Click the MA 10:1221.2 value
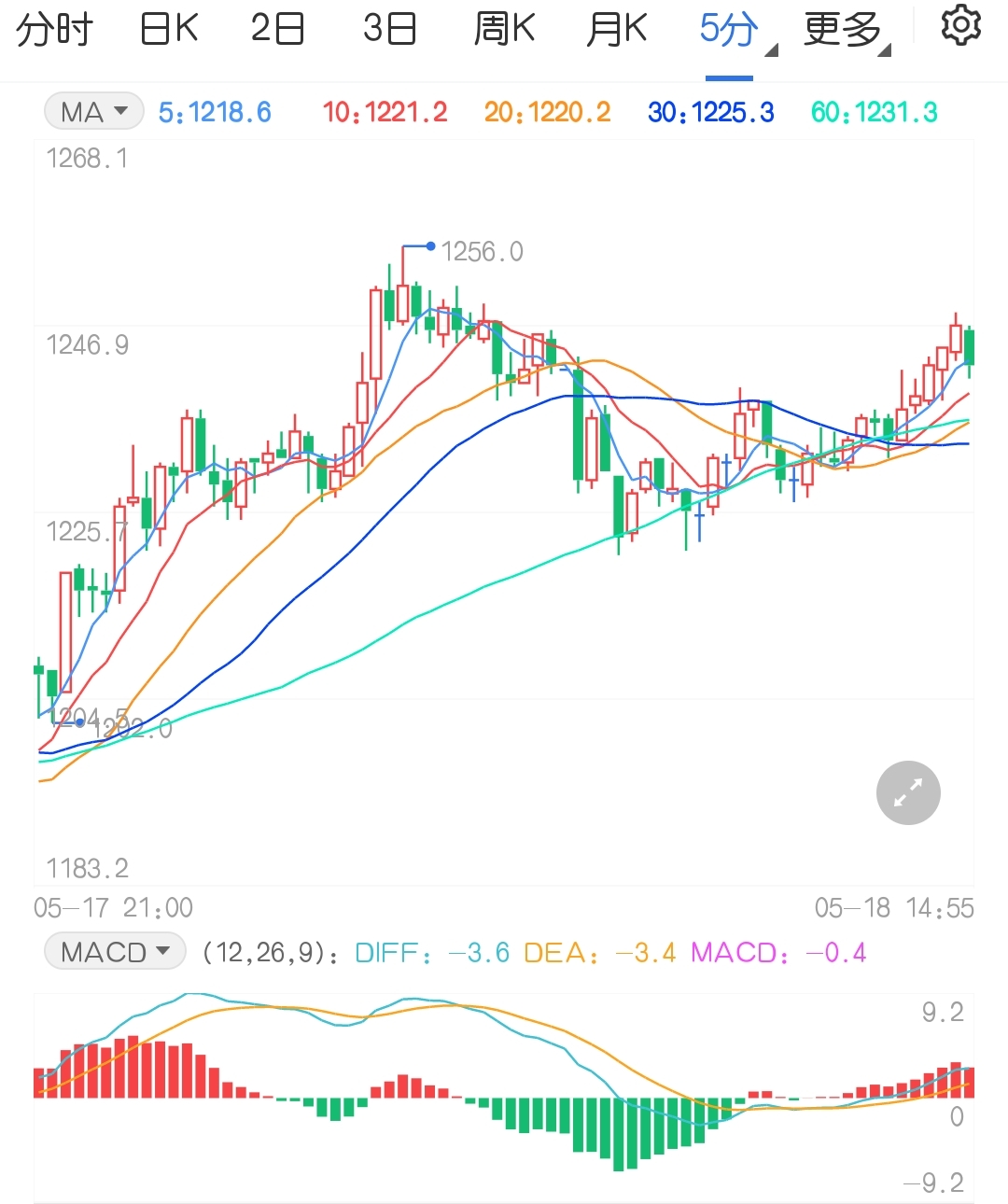 click(385, 113)
